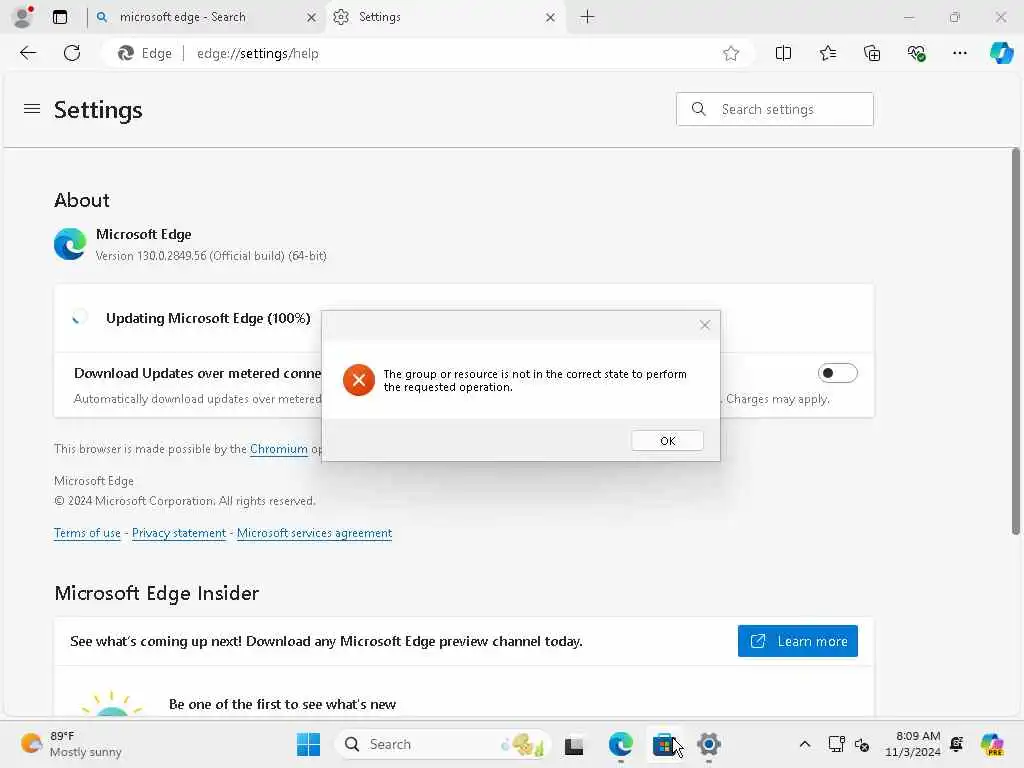
Task: Click the Search settings field
Action: [775, 109]
